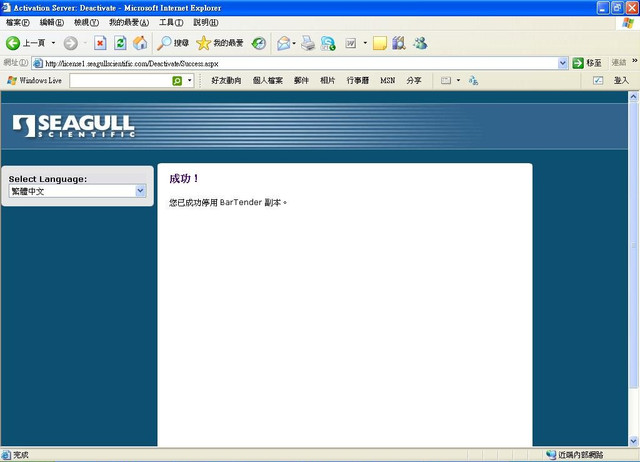Click the 登入 sign-in link
The image size is (640, 462).
pyautogui.click(x=621, y=80)
